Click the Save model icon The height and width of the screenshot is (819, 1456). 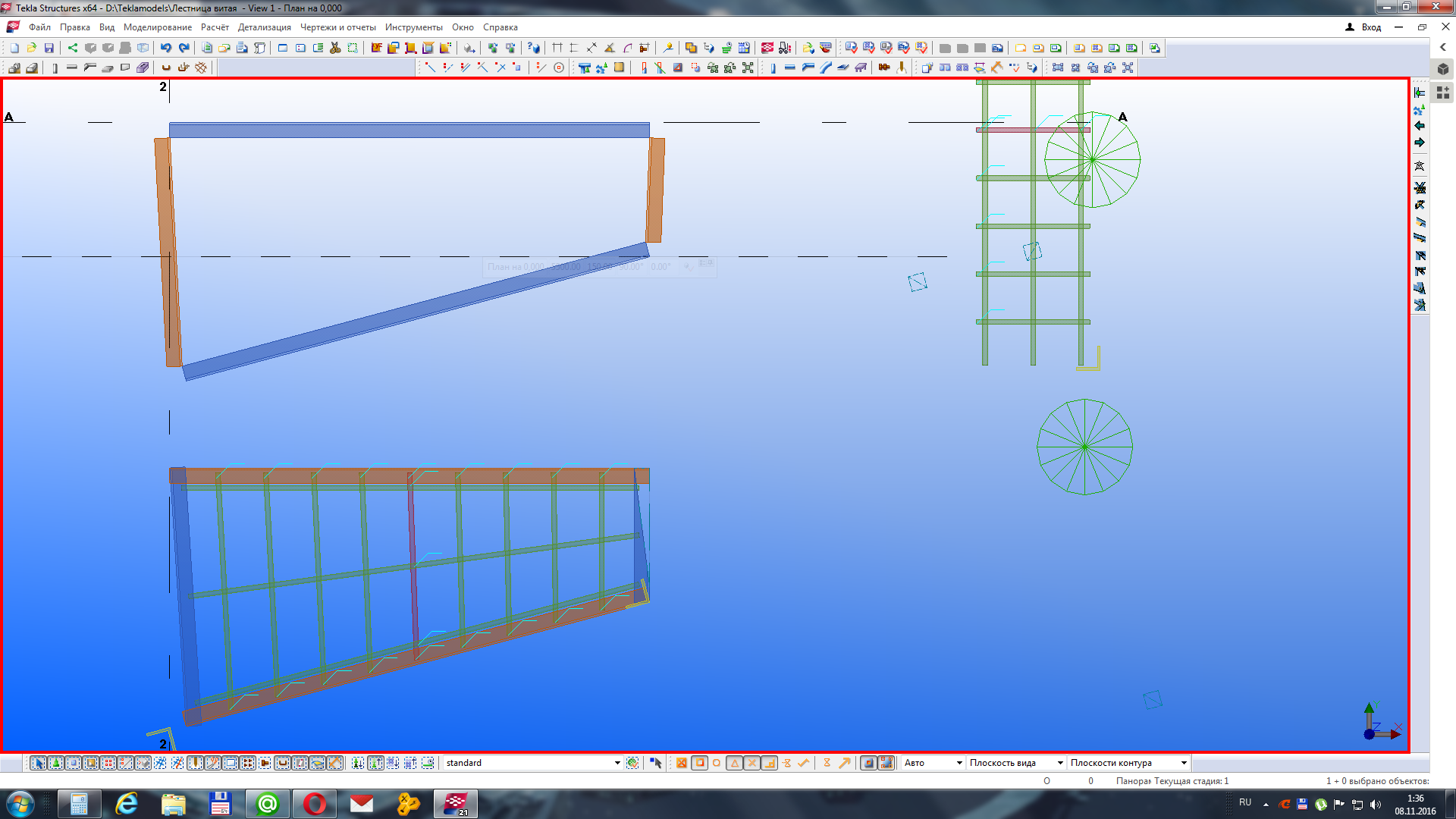49,48
